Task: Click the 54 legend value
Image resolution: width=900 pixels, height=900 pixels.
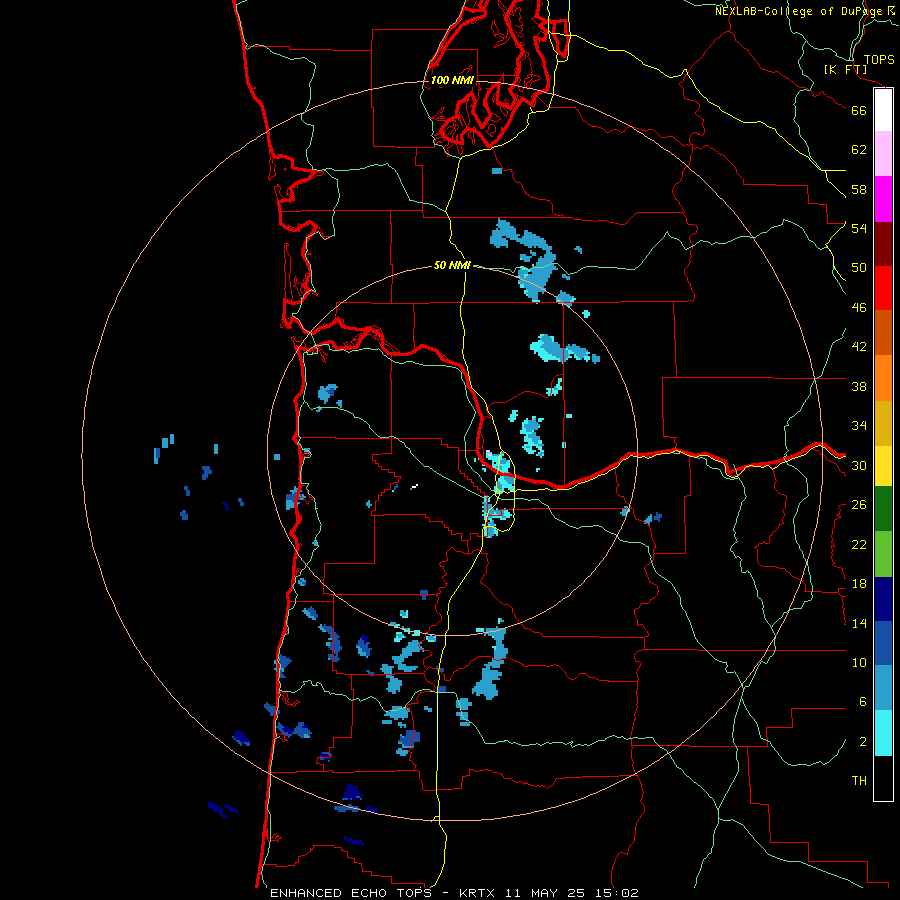Action: (859, 228)
